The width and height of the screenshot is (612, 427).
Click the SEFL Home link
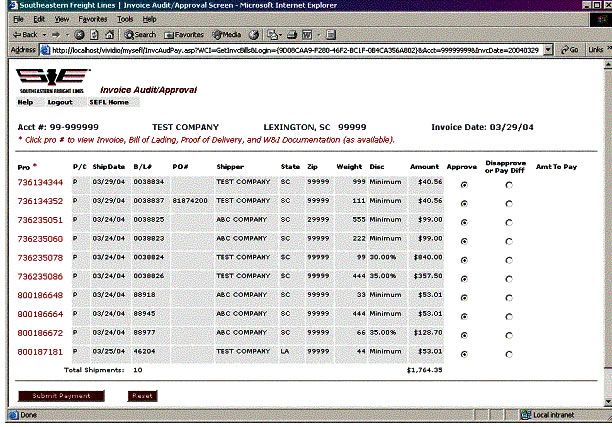pyautogui.click(x=109, y=102)
